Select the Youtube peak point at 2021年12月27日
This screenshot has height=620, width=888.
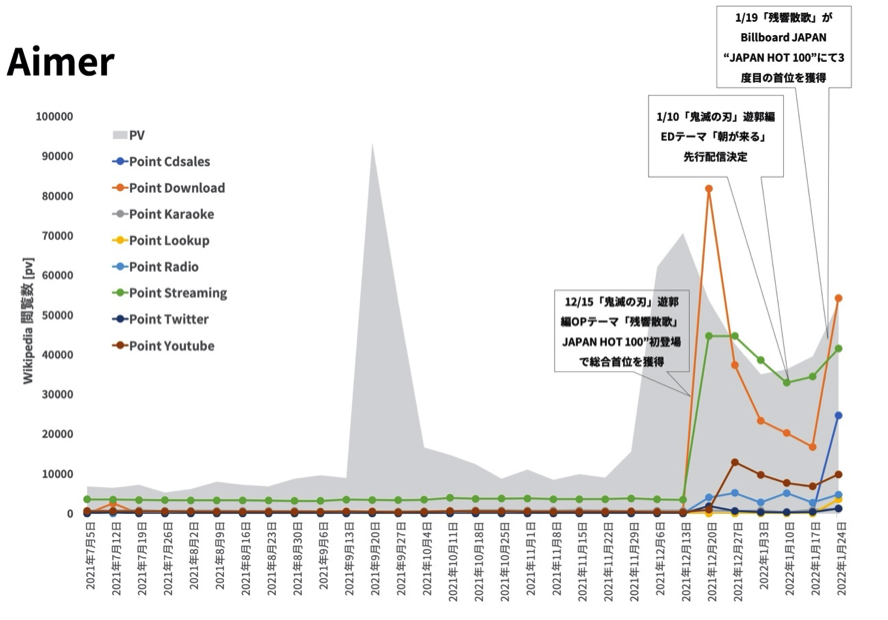pos(735,462)
